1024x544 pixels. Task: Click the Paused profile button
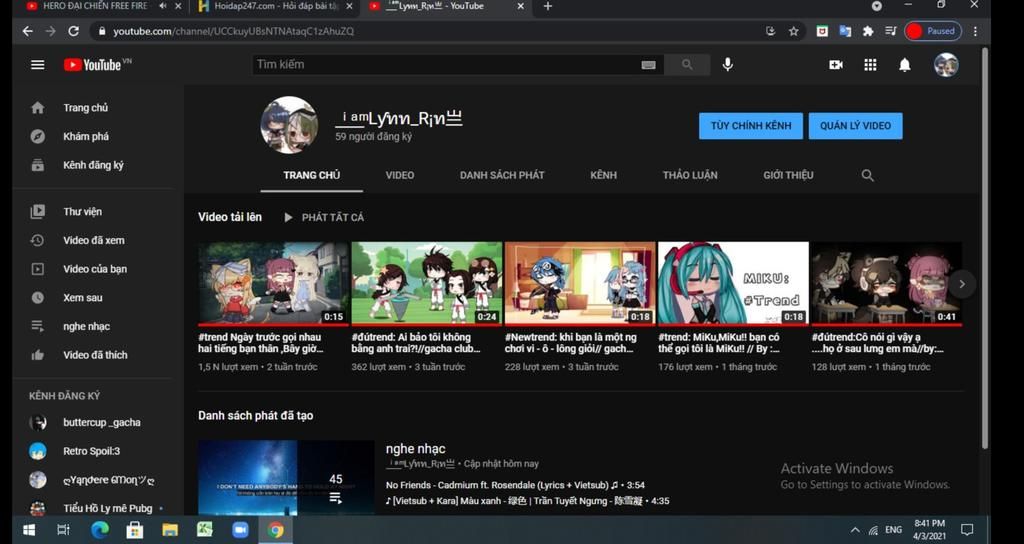click(933, 31)
